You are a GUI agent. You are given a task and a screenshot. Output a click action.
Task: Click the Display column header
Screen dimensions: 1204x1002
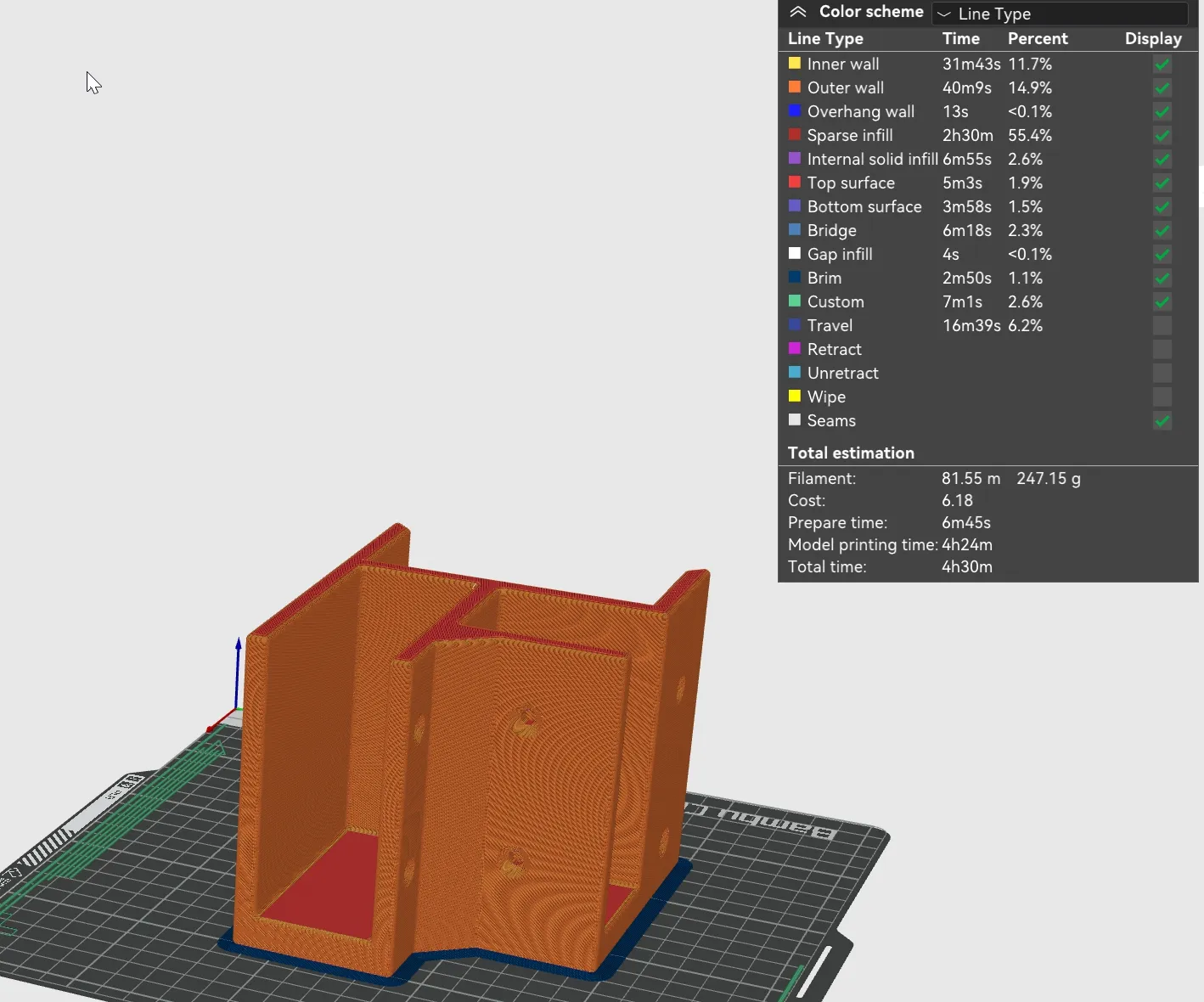(x=1152, y=38)
